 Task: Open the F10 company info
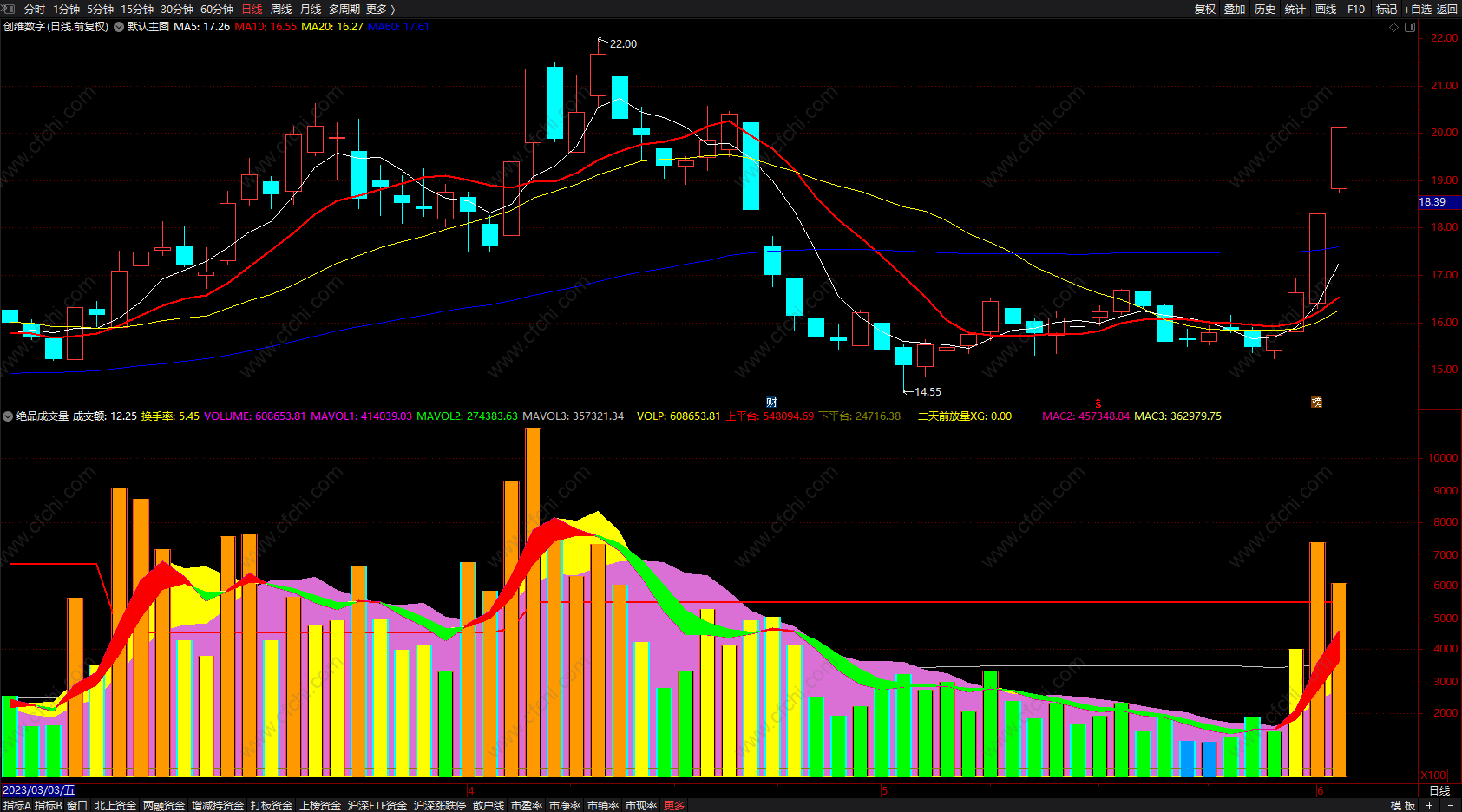(1356, 9)
